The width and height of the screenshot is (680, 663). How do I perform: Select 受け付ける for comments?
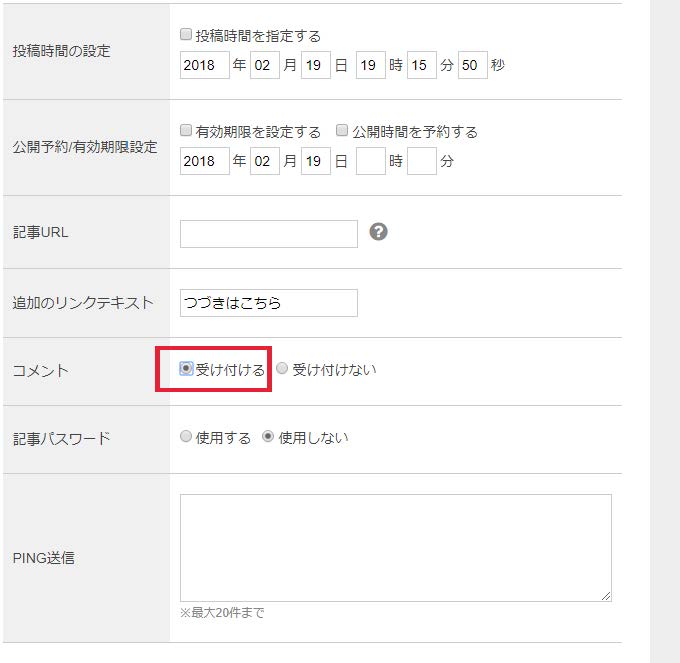[186, 369]
